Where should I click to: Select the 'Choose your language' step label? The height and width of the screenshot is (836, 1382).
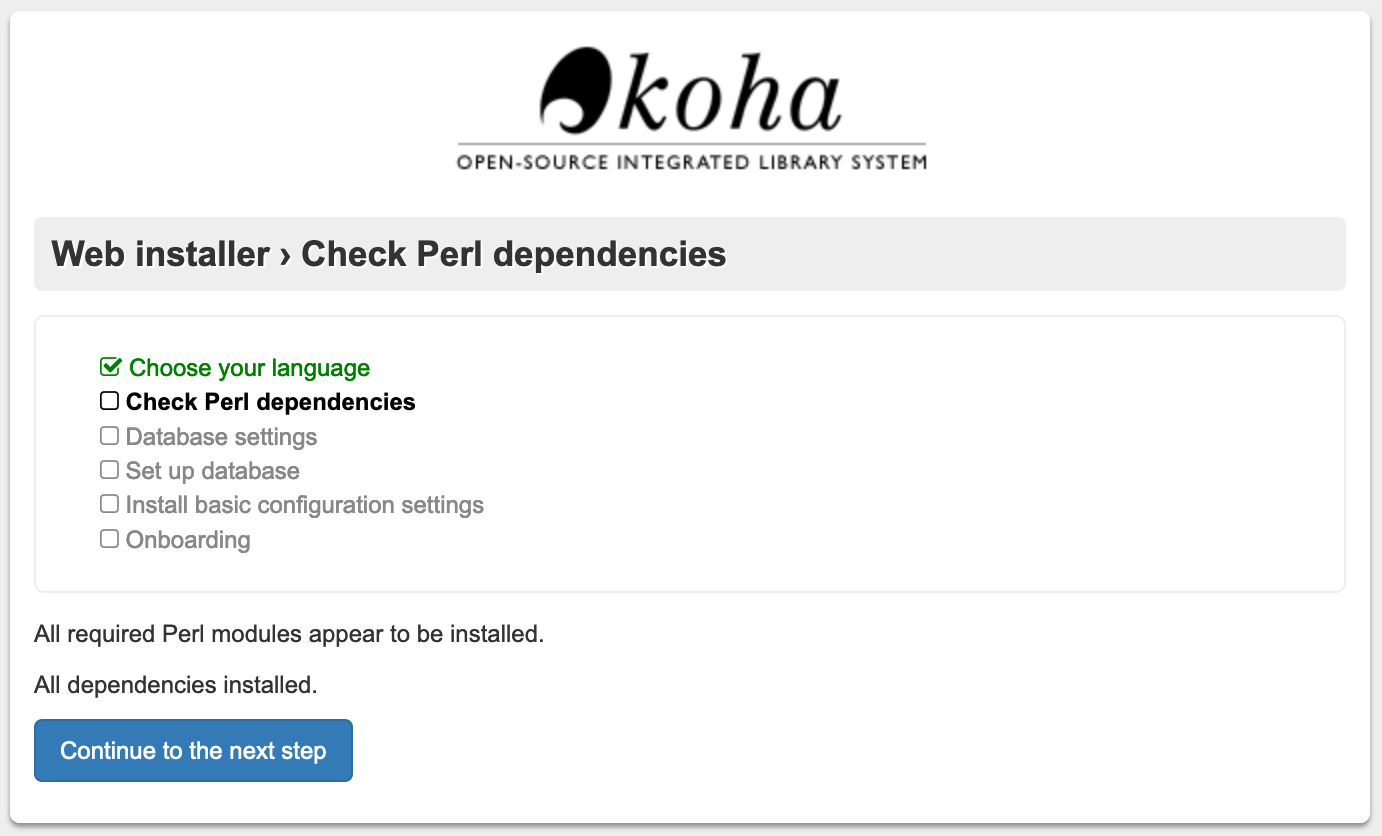[249, 368]
